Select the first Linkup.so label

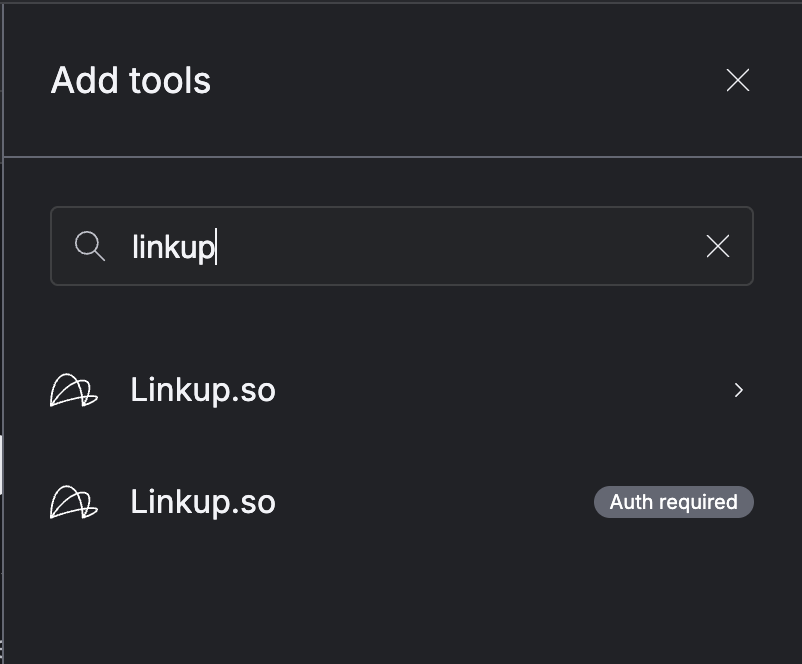[x=203, y=390]
